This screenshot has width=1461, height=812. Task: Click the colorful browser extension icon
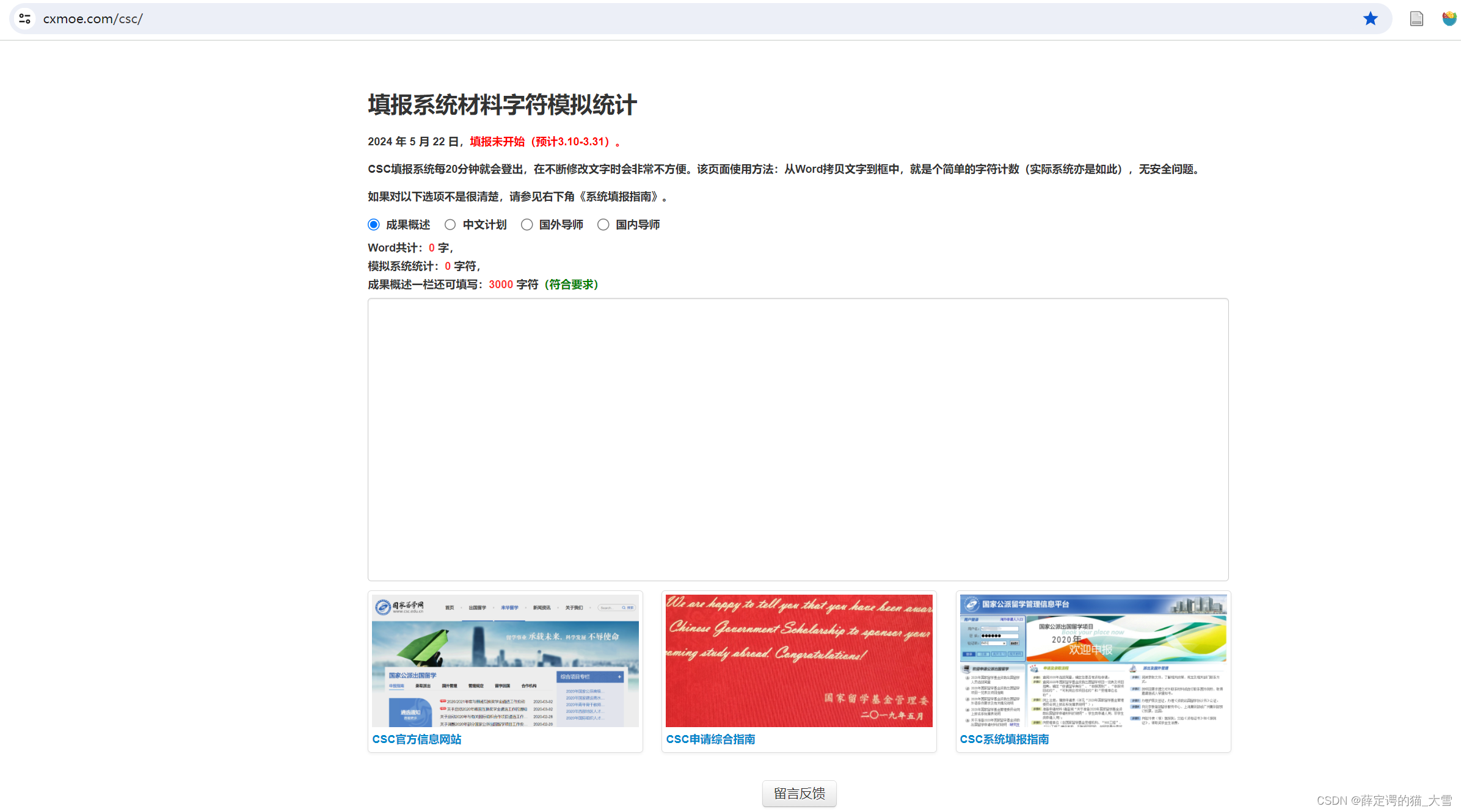click(x=1449, y=19)
